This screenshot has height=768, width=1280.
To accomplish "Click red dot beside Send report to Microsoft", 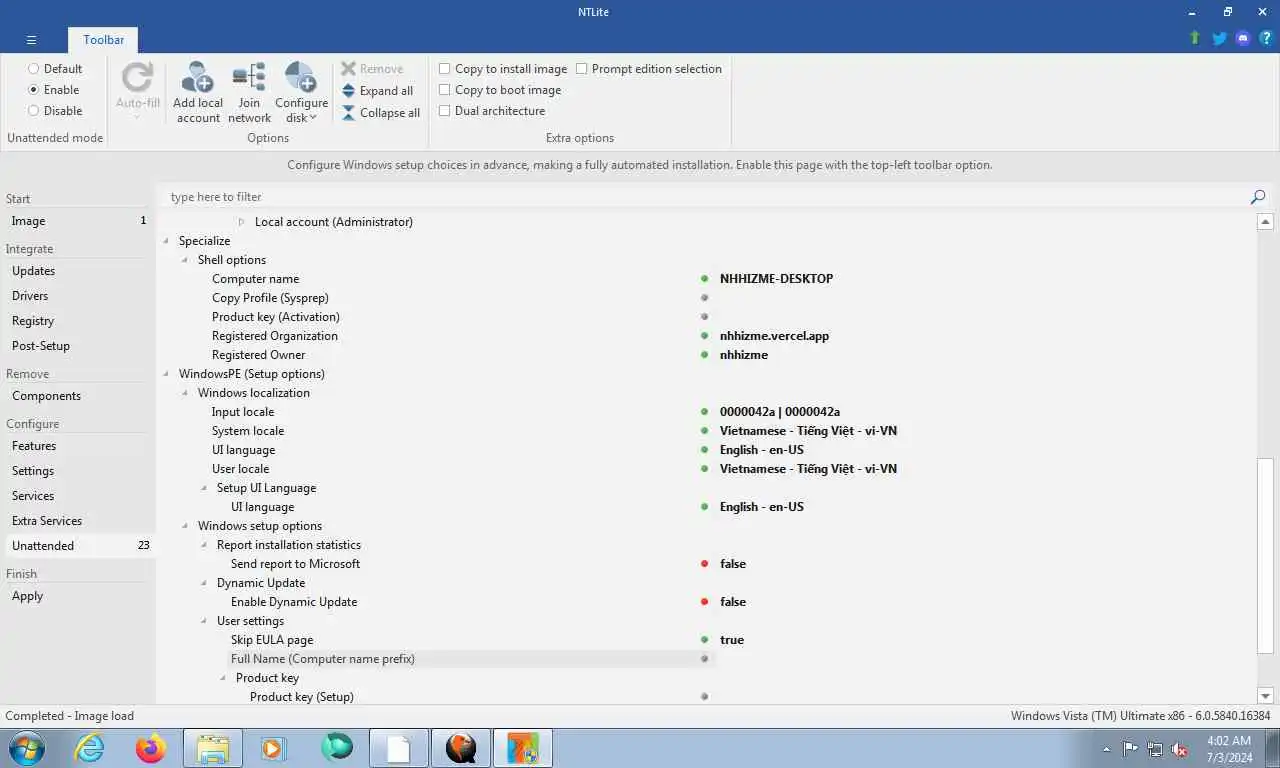I will click(705, 564).
